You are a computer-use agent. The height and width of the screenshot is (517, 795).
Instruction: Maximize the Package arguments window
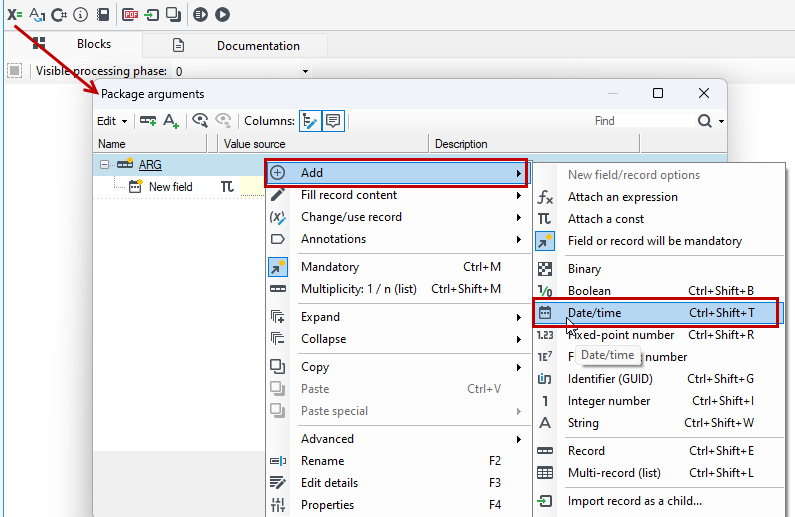658,93
